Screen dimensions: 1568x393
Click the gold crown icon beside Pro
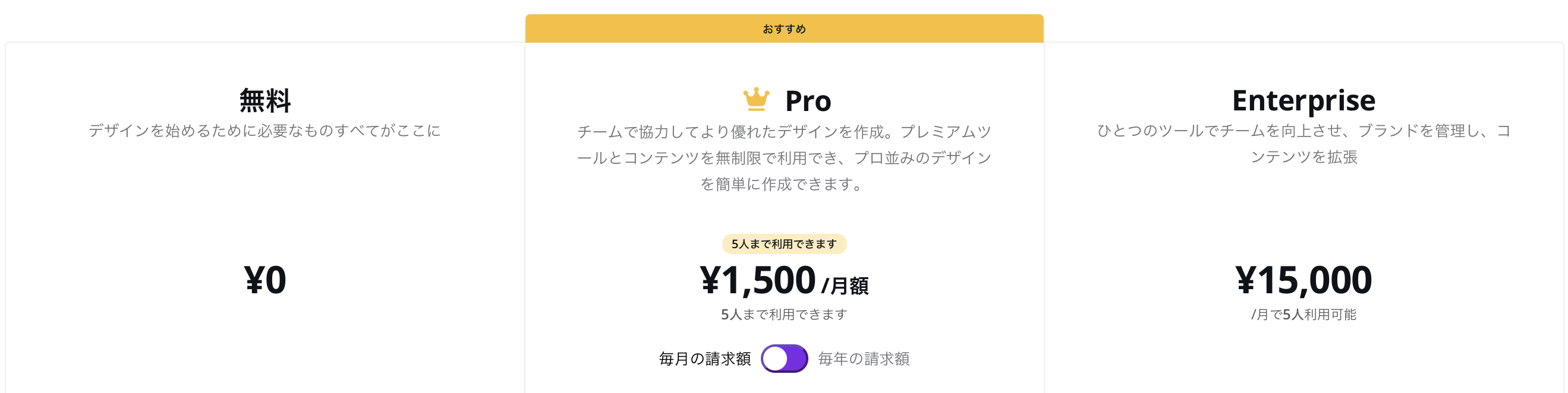coord(756,100)
